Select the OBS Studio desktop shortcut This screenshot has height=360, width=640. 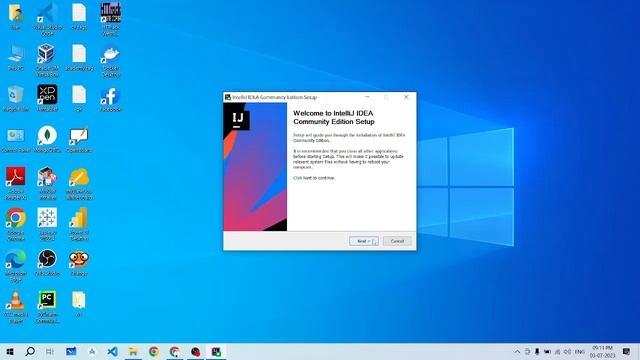pyautogui.click(x=47, y=262)
